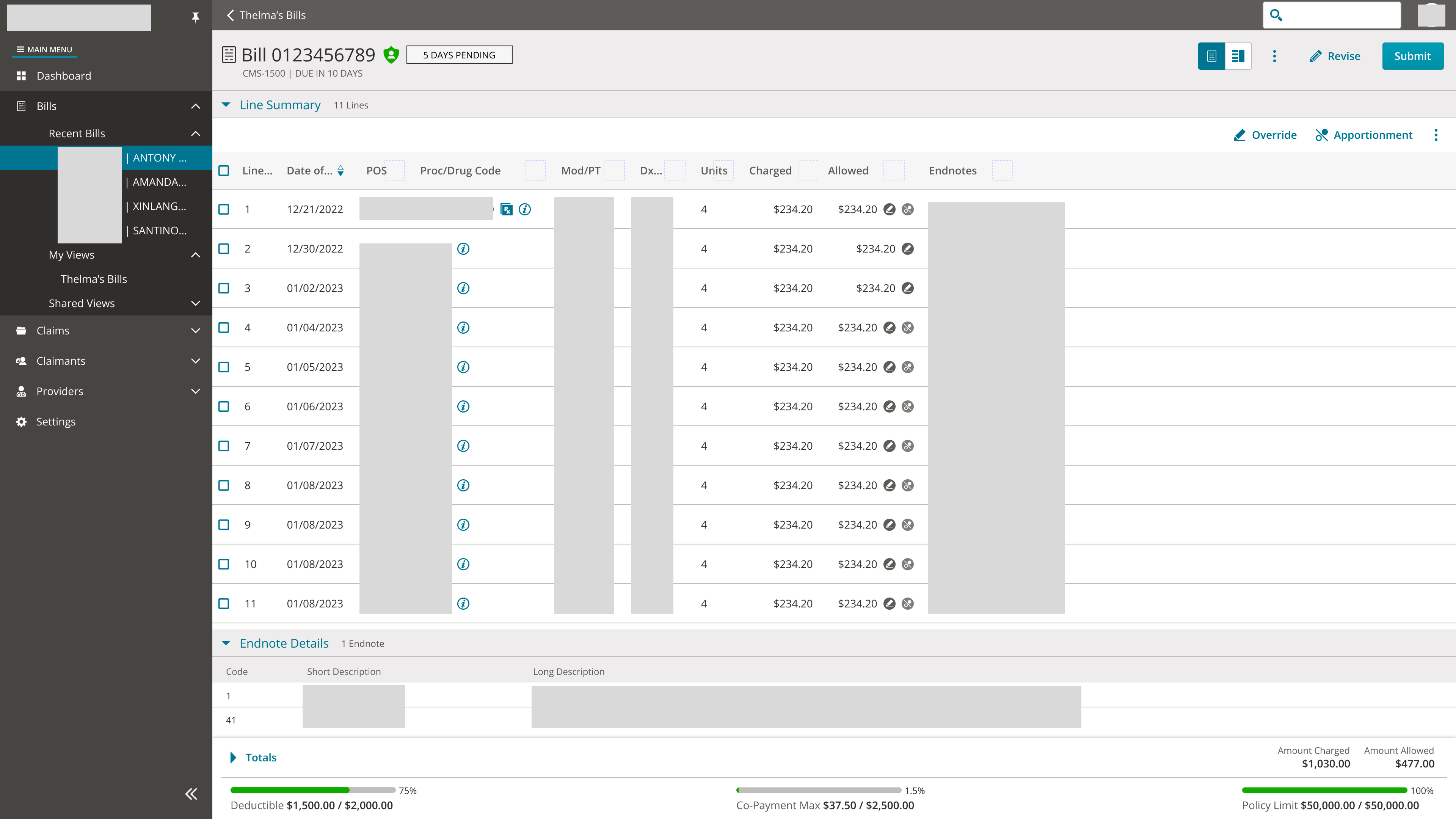Expand the Claims menu chevron
The height and width of the screenshot is (819, 1456).
click(x=196, y=331)
